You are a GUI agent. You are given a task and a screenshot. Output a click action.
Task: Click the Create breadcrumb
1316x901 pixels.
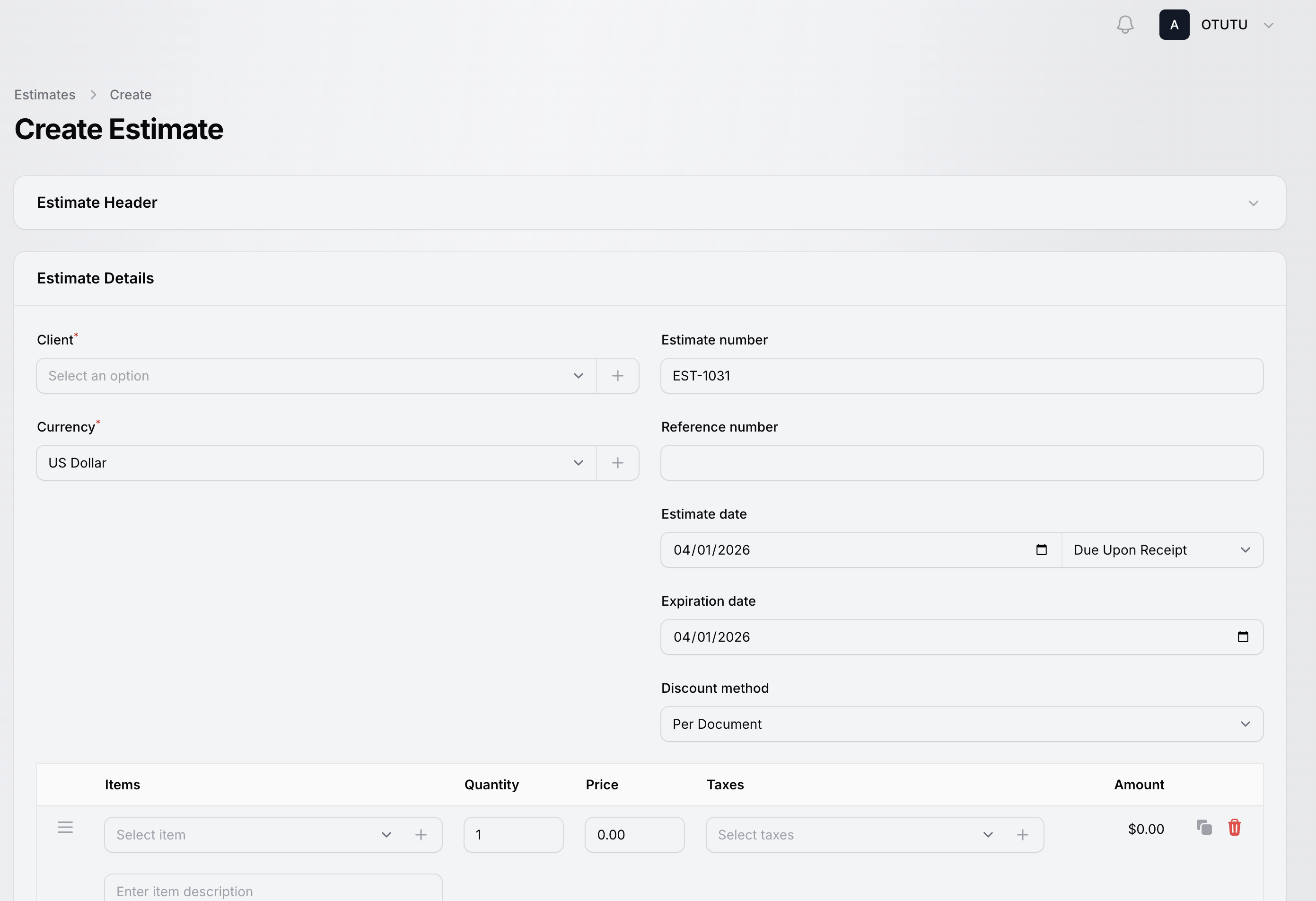click(x=130, y=95)
